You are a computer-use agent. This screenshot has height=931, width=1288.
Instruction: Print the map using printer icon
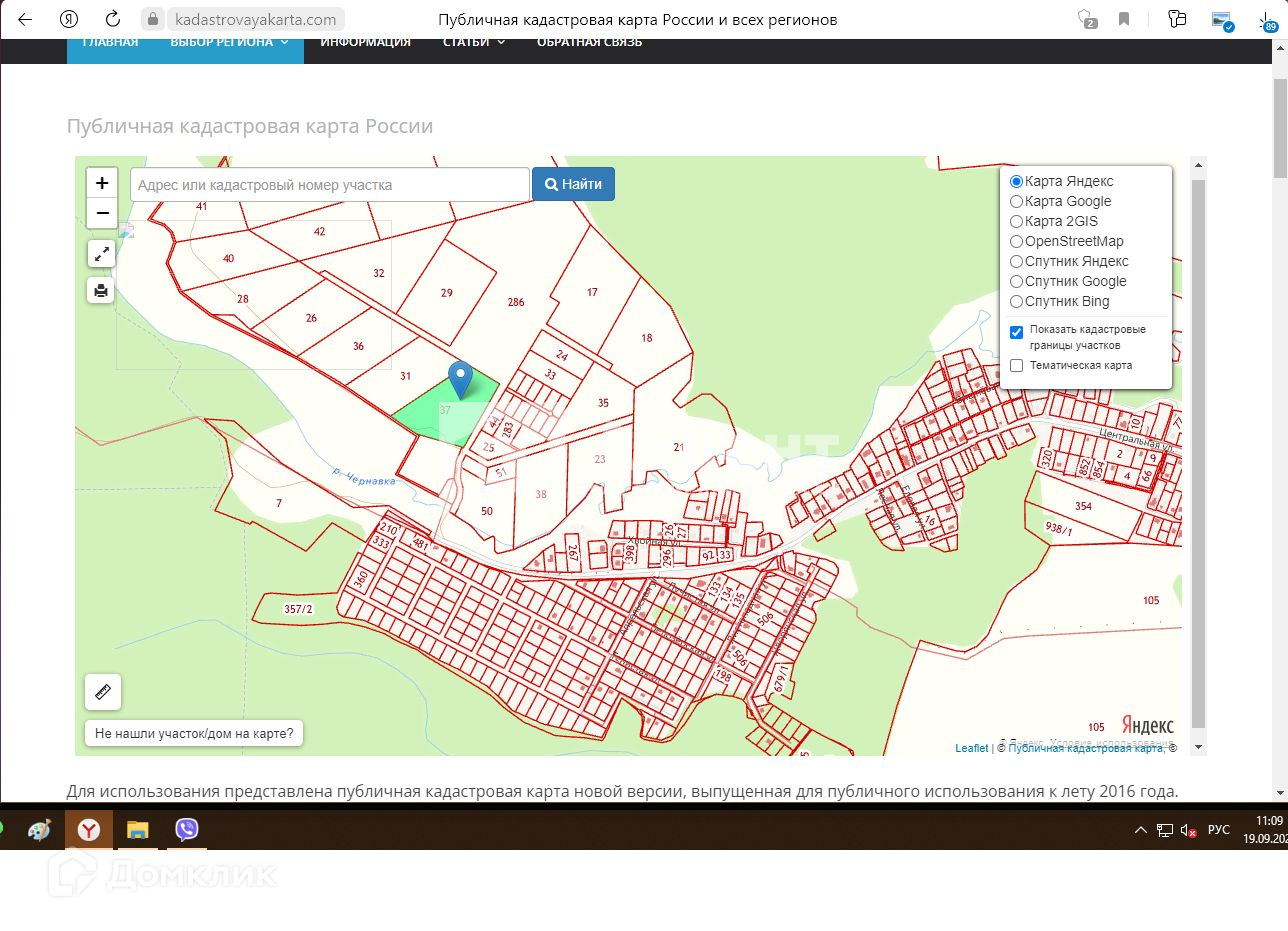point(101,291)
